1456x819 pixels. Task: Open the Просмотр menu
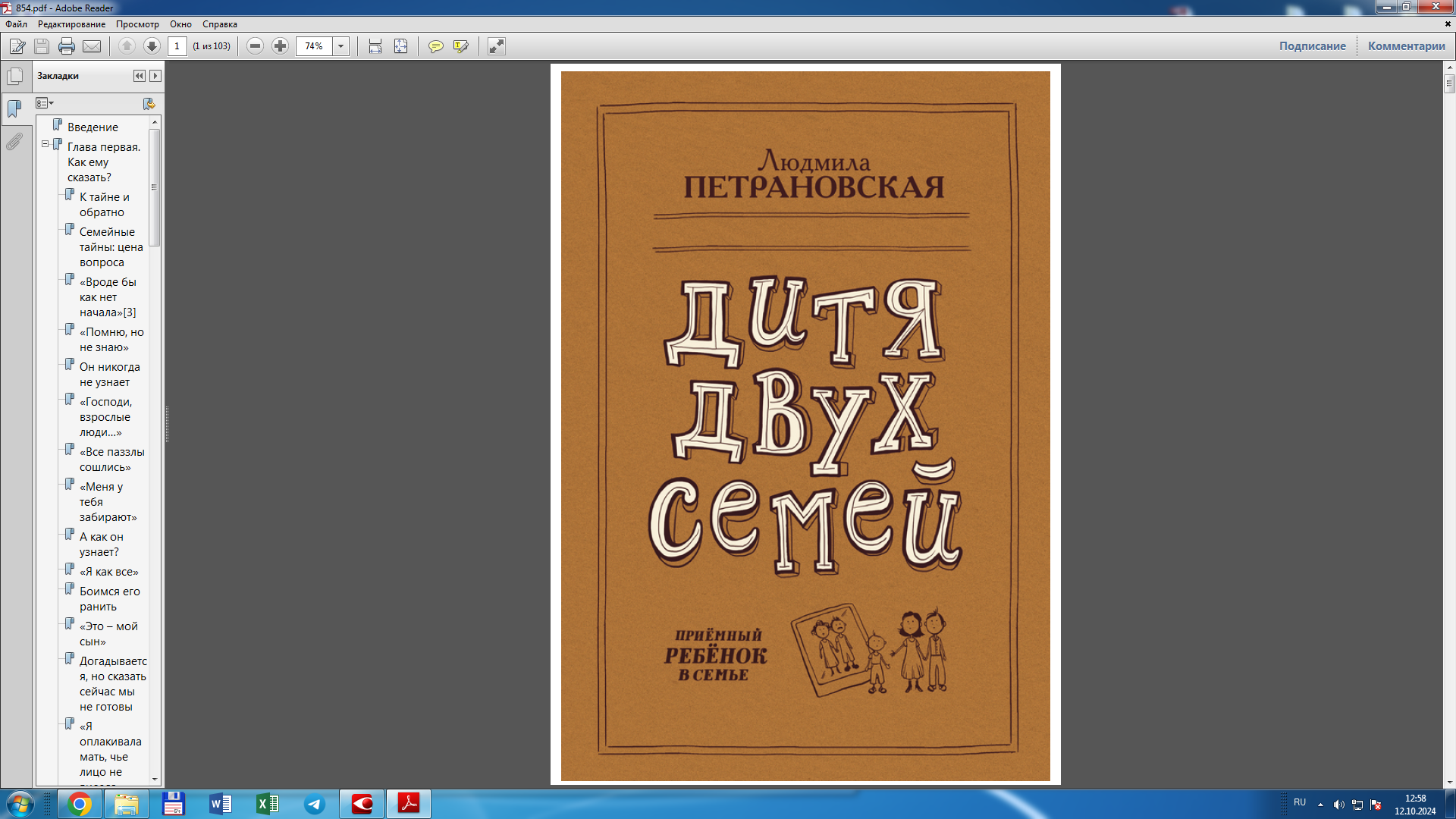click(x=137, y=24)
